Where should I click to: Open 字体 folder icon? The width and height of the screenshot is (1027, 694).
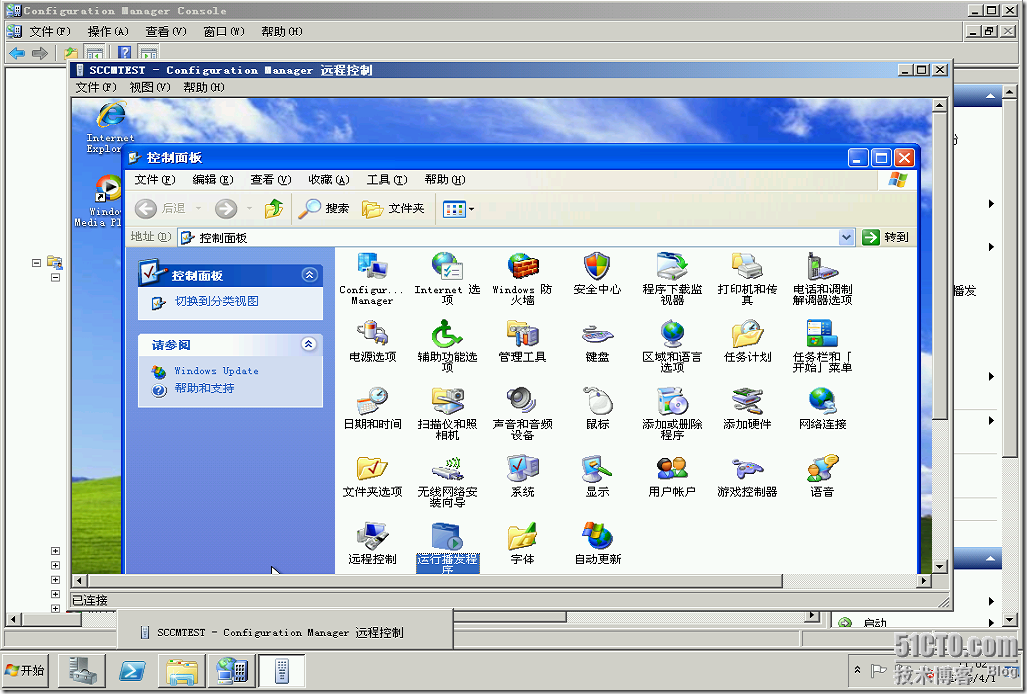523,543
